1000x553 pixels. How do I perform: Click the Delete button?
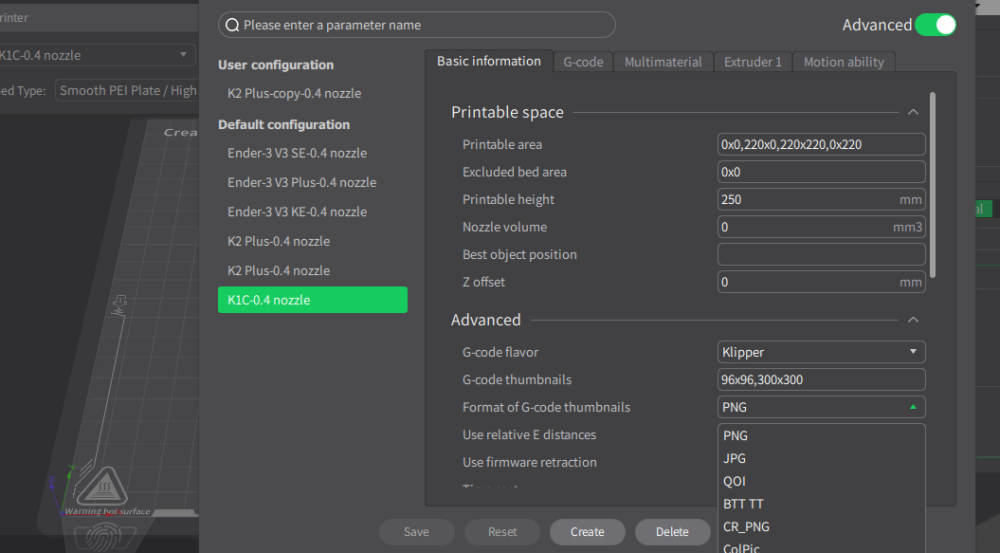pos(672,532)
